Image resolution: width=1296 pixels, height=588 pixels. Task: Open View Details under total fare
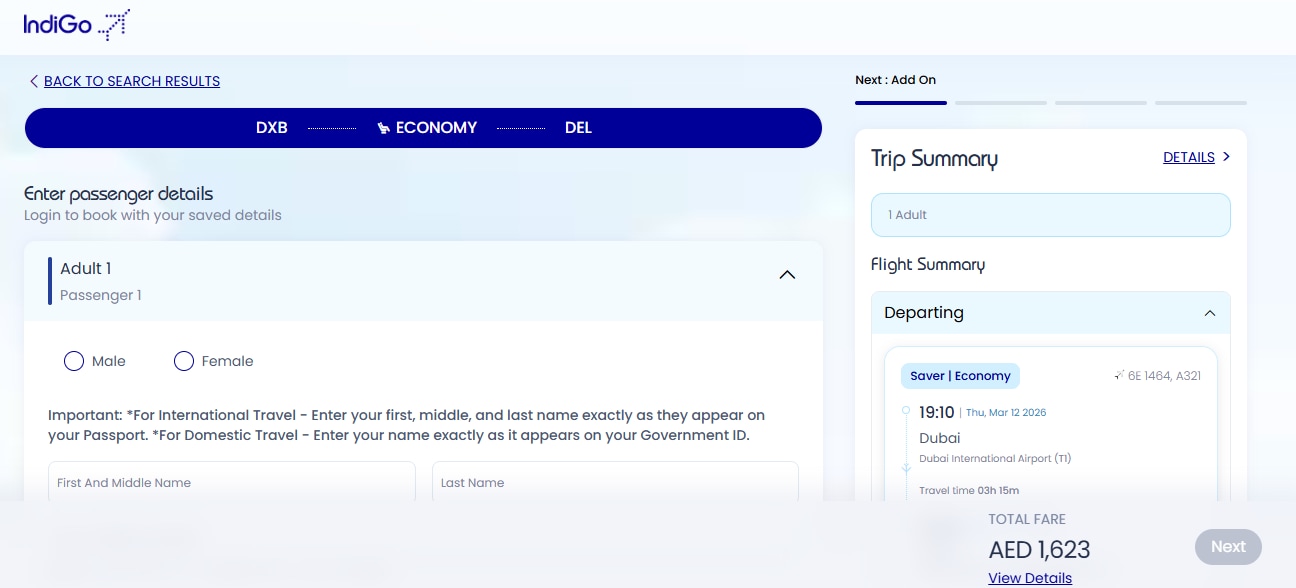(x=1029, y=578)
